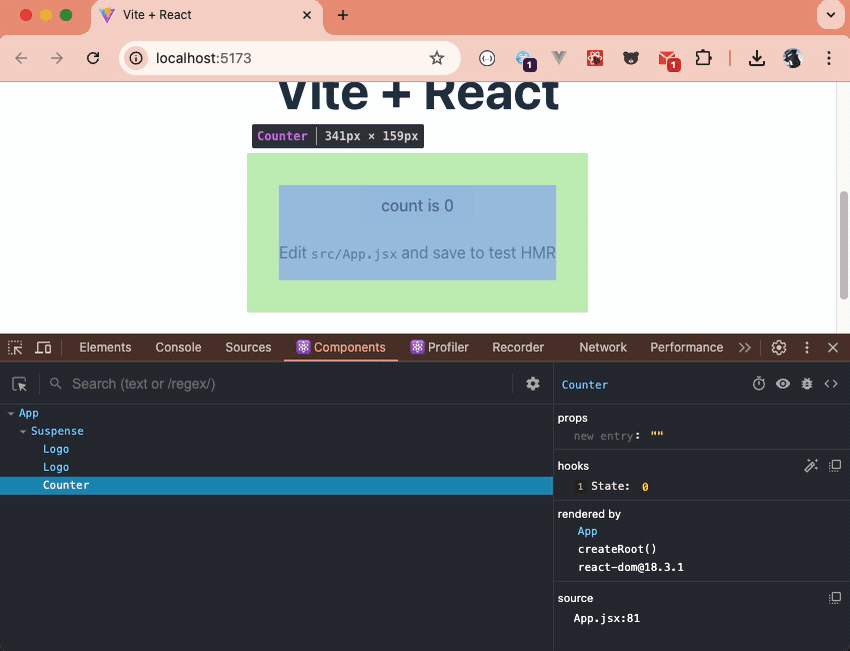Viewport: 850px width, 651px height.
Task: Open the Chrome profile avatar
Action: point(793,58)
